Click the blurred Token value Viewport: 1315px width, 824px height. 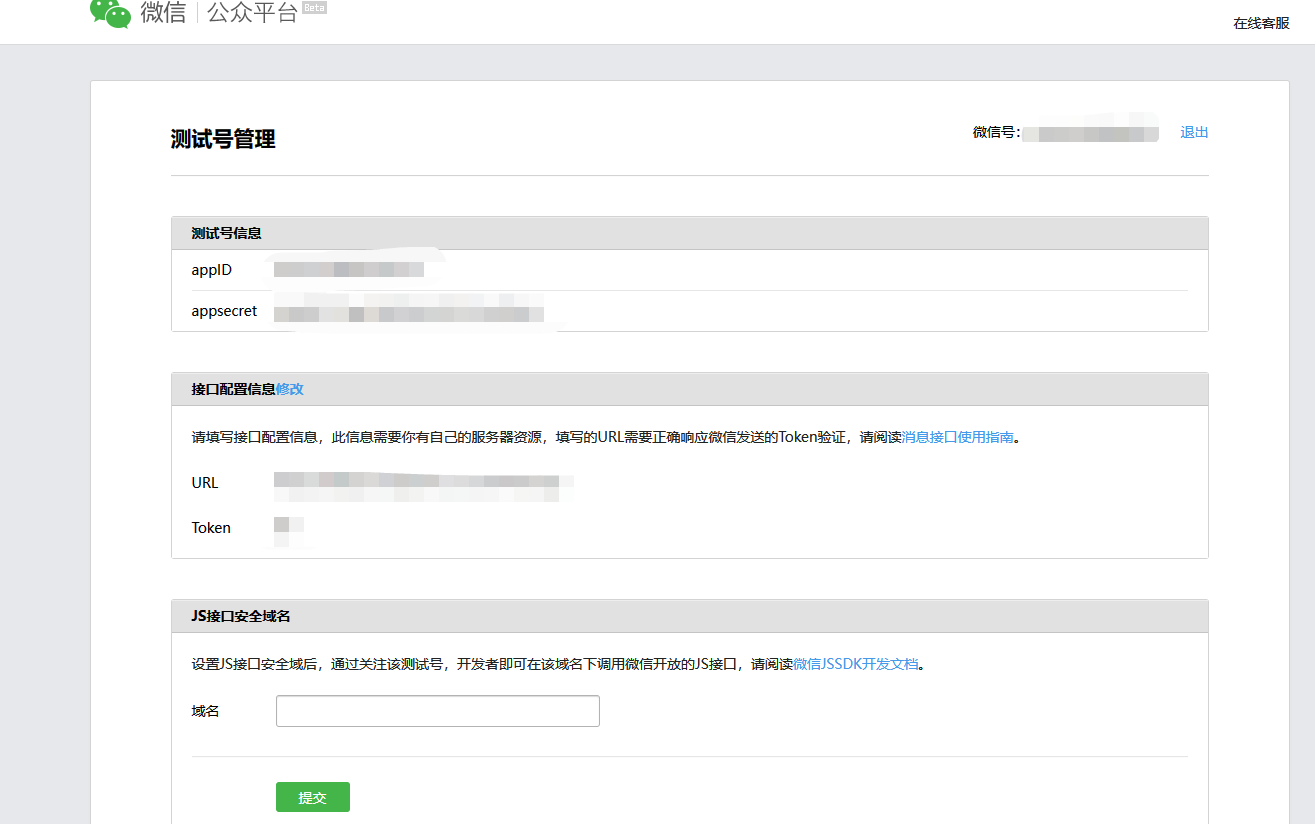point(288,528)
